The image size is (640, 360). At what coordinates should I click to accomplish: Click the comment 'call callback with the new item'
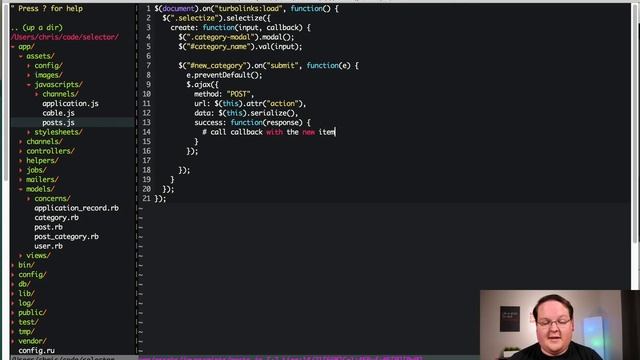pos(273,132)
